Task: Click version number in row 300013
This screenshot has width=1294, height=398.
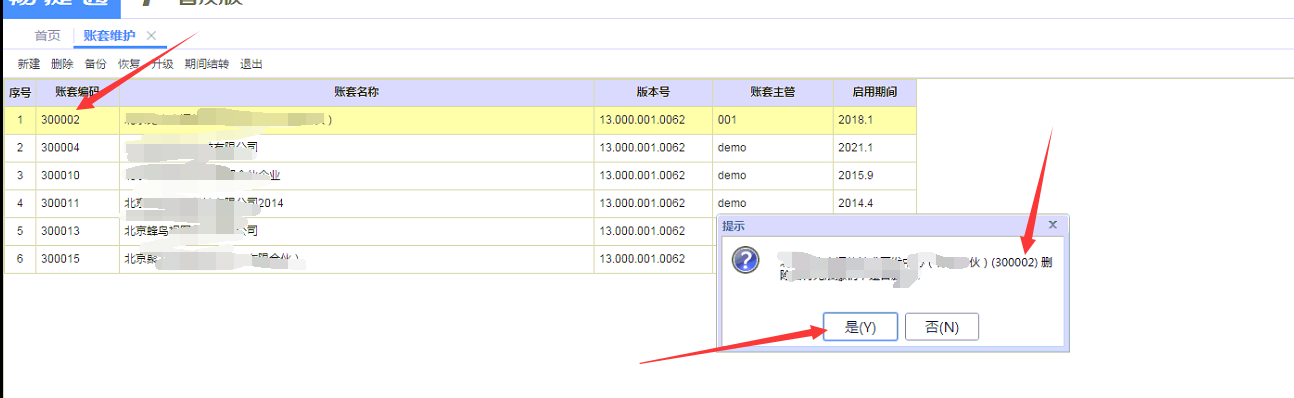Action: [x=654, y=231]
